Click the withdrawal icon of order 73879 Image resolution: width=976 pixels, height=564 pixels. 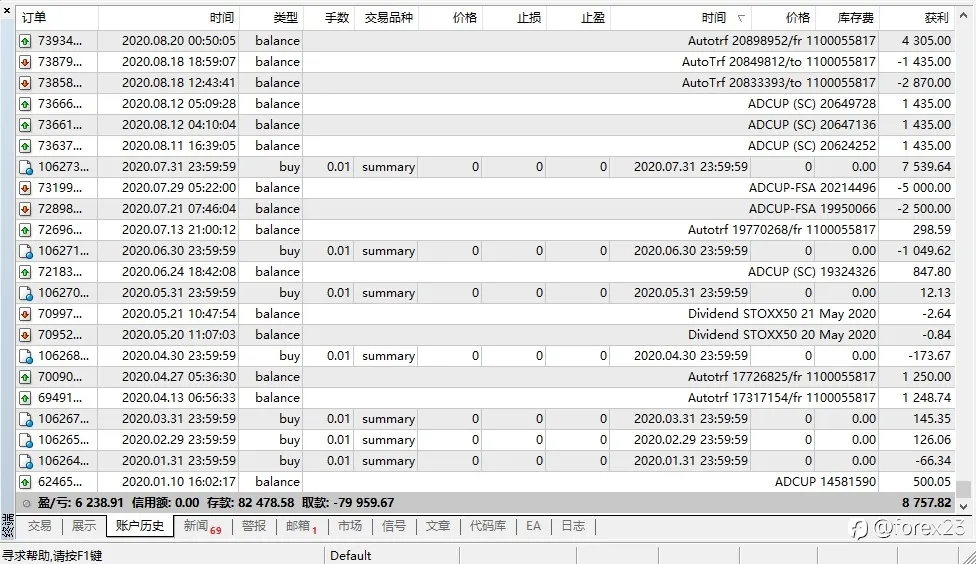(25, 62)
